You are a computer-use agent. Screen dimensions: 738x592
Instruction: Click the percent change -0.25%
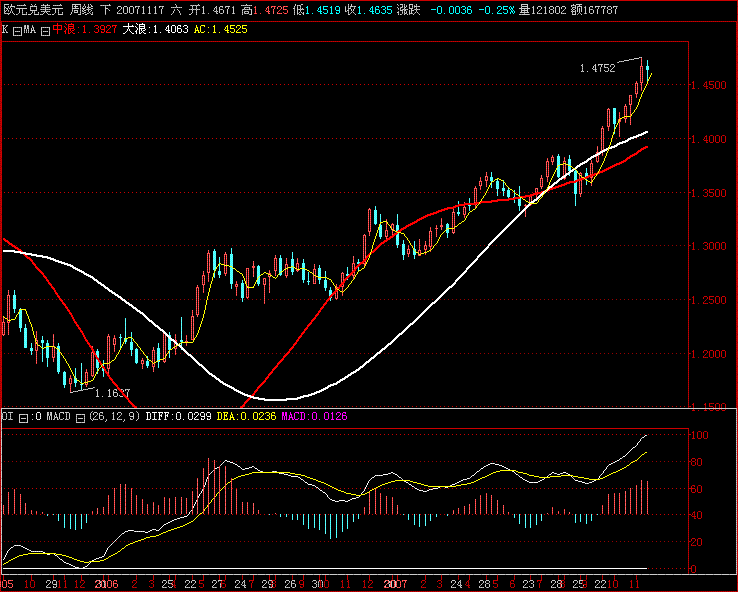[497, 10]
